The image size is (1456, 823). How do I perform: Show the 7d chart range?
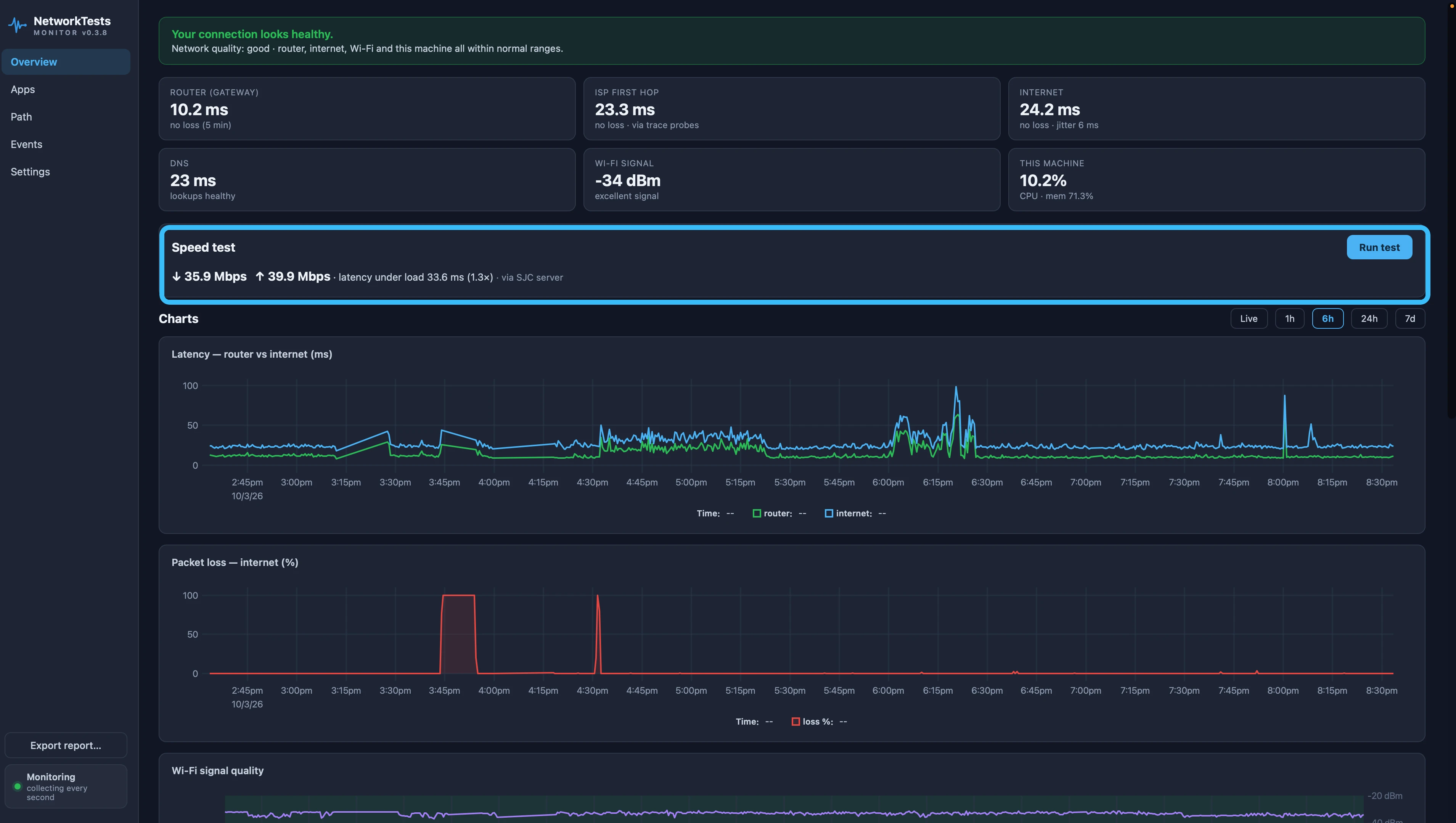point(1409,318)
